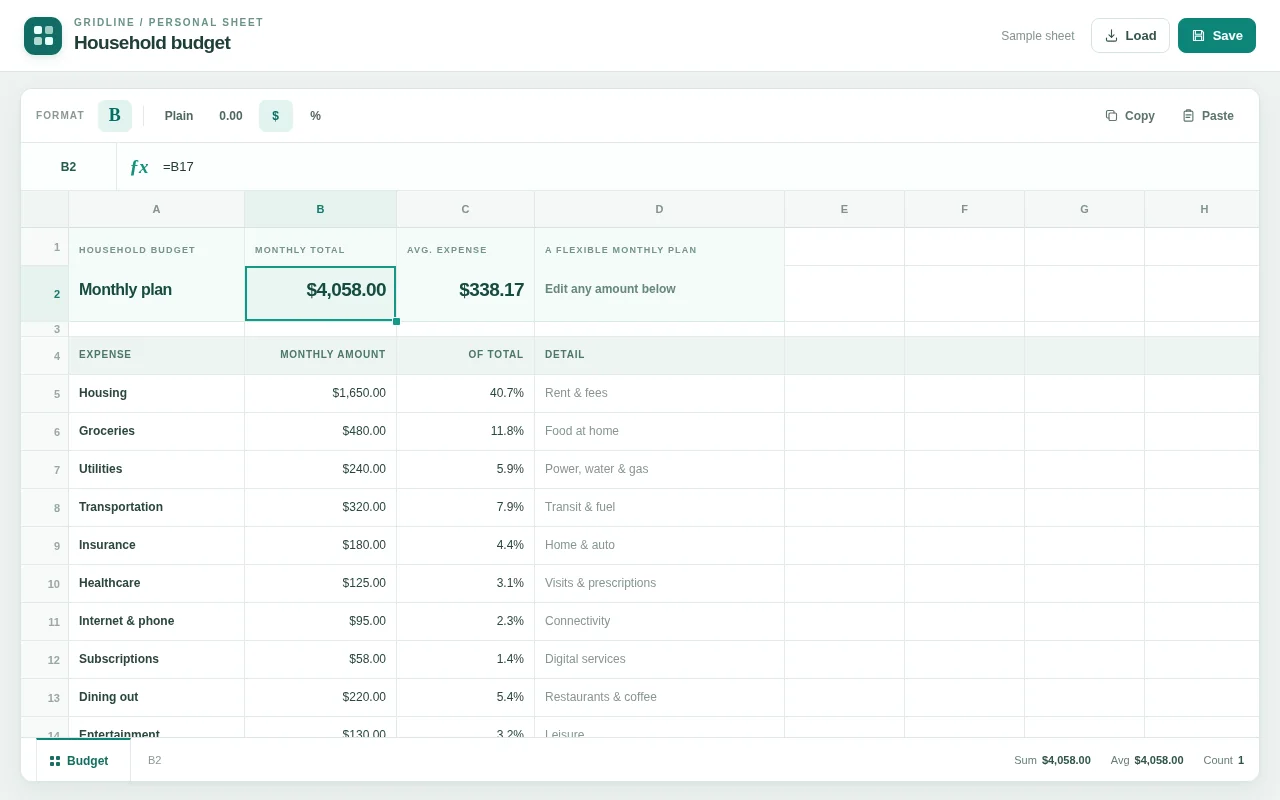Viewport: 1280px width, 800px height.
Task: Click the Paste button
Action: [x=1208, y=116]
